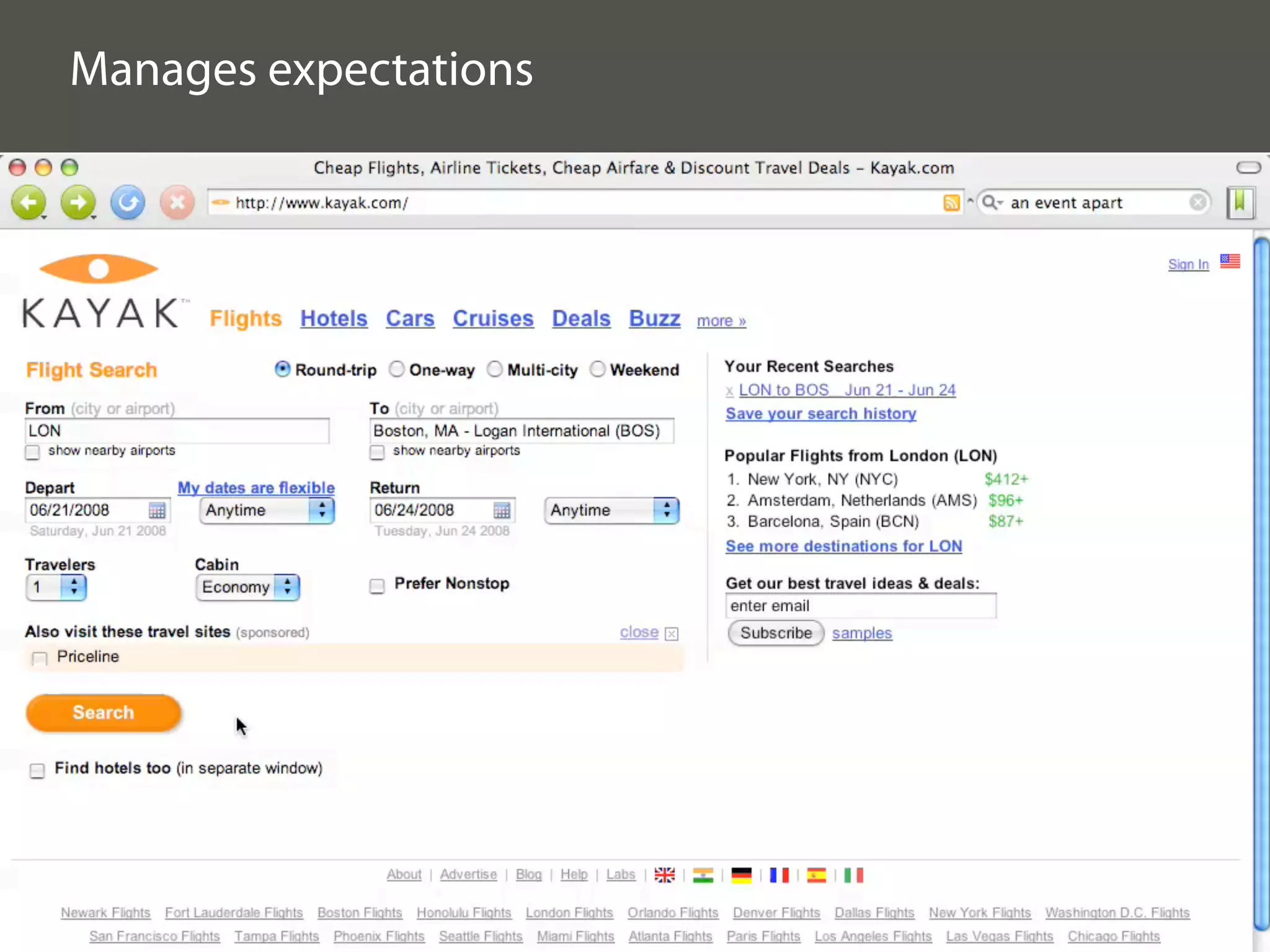
Task: Open the Cabin Economy dropdown
Action: tap(247, 587)
